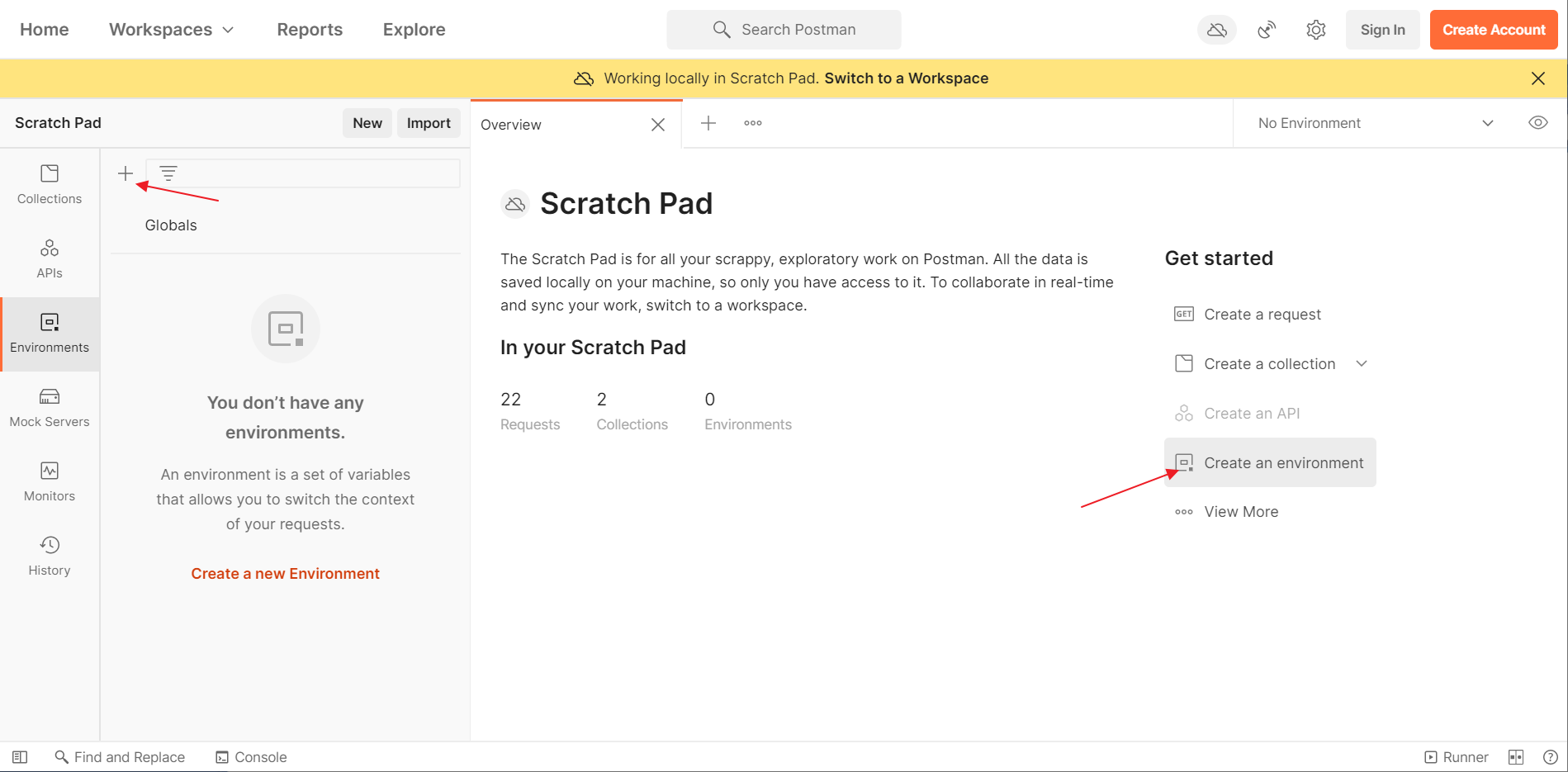Click the Create a new Environment link
Screen dimensions: 1568x772
pyautogui.click(x=285, y=574)
